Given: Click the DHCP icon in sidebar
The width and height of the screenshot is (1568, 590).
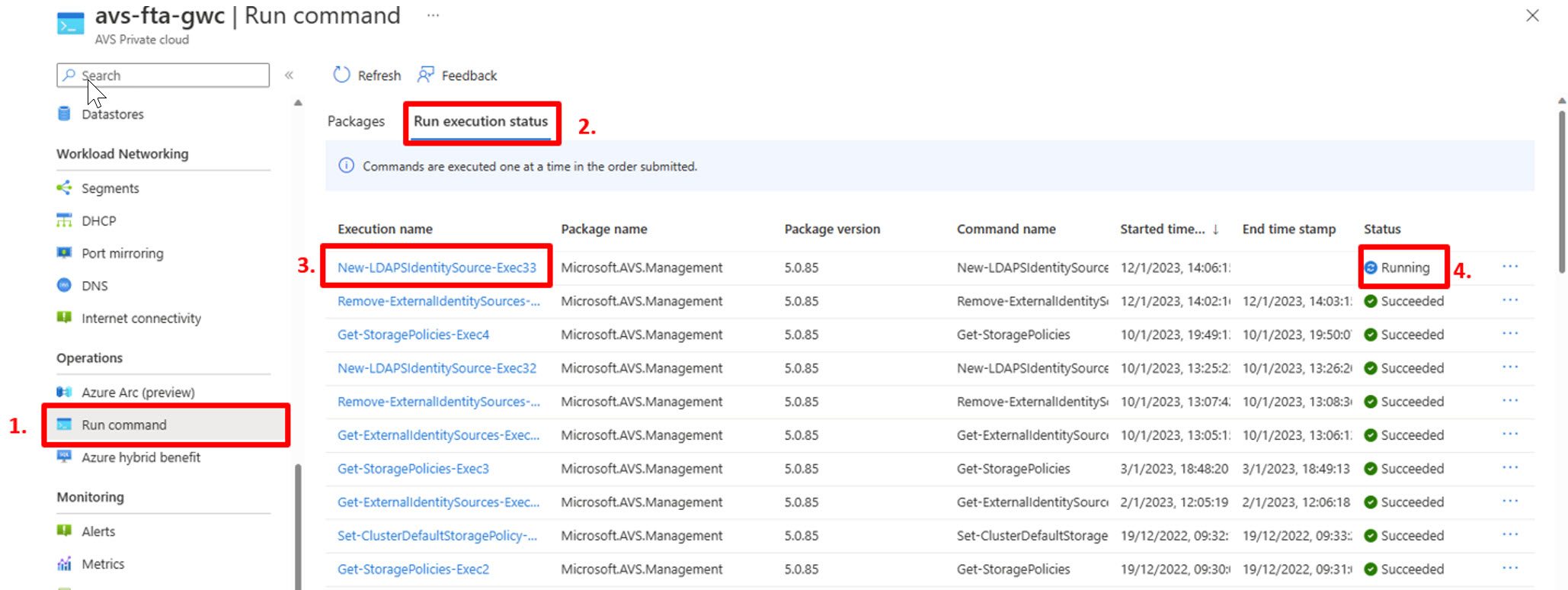Looking at the screenshot, I should 64,220.
